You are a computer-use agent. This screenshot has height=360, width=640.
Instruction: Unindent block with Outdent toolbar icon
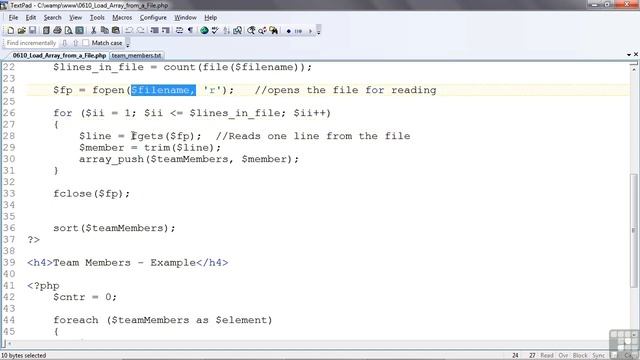point(165,31)
